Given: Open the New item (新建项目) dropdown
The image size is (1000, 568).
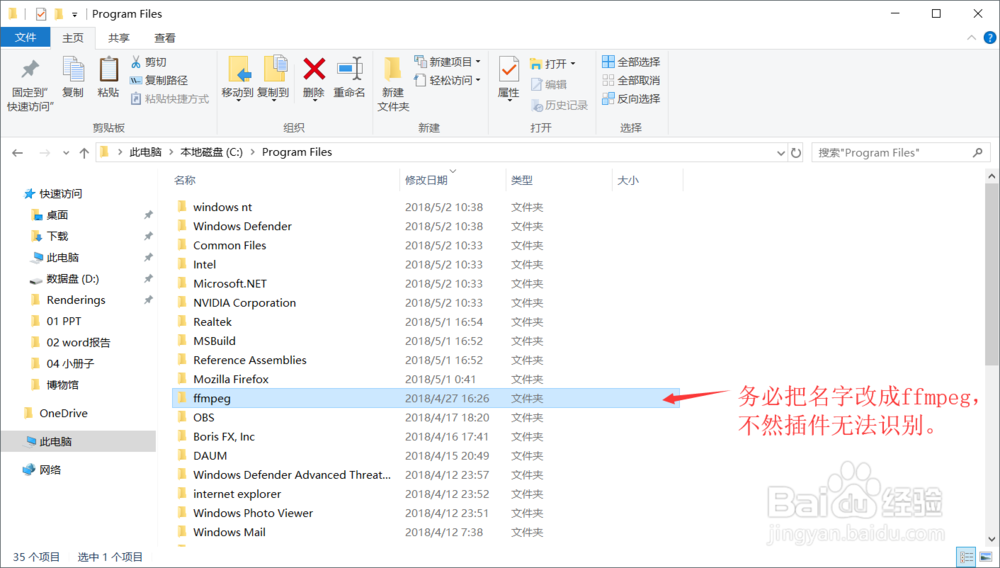Looking at the screenshot, I should click(447, 62).
